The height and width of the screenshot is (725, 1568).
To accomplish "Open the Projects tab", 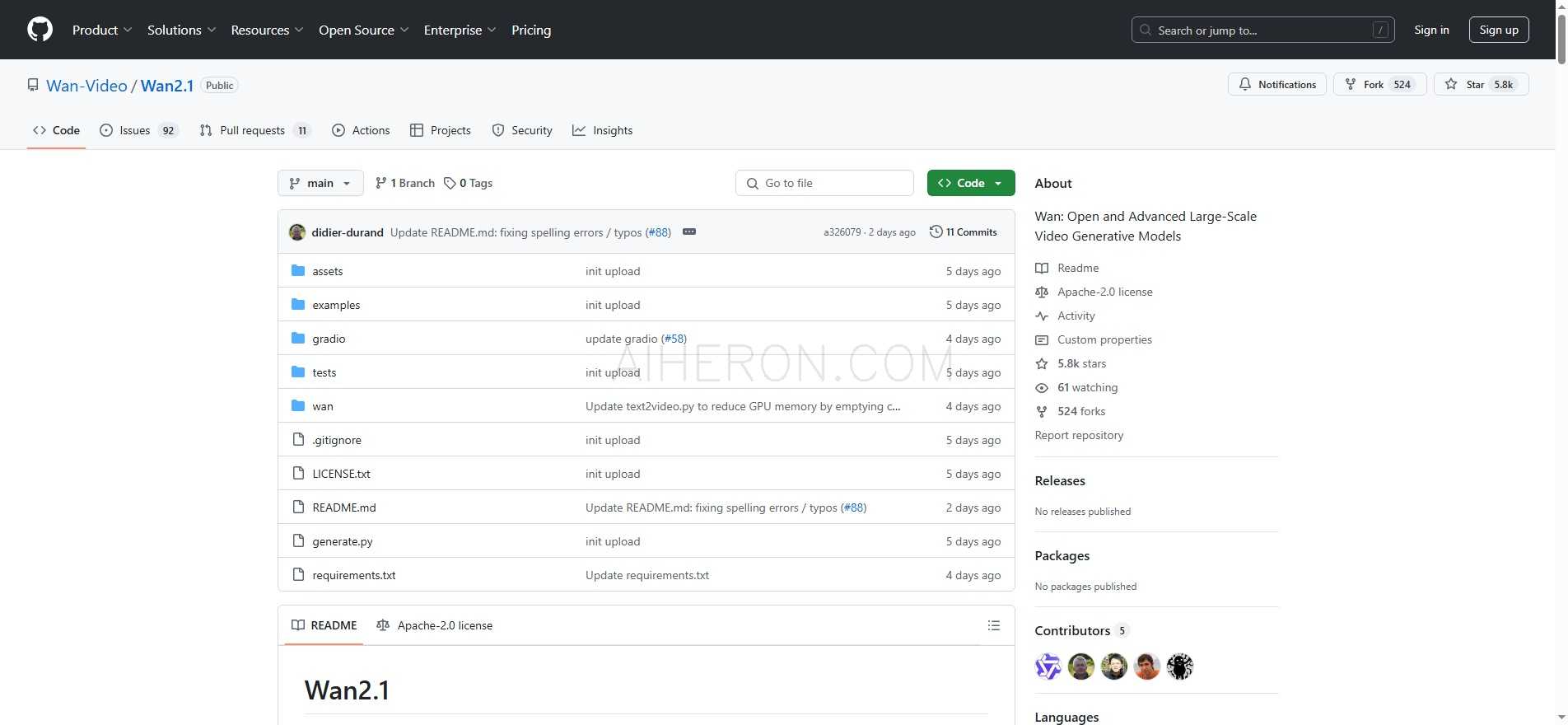I will coord(441,130).
